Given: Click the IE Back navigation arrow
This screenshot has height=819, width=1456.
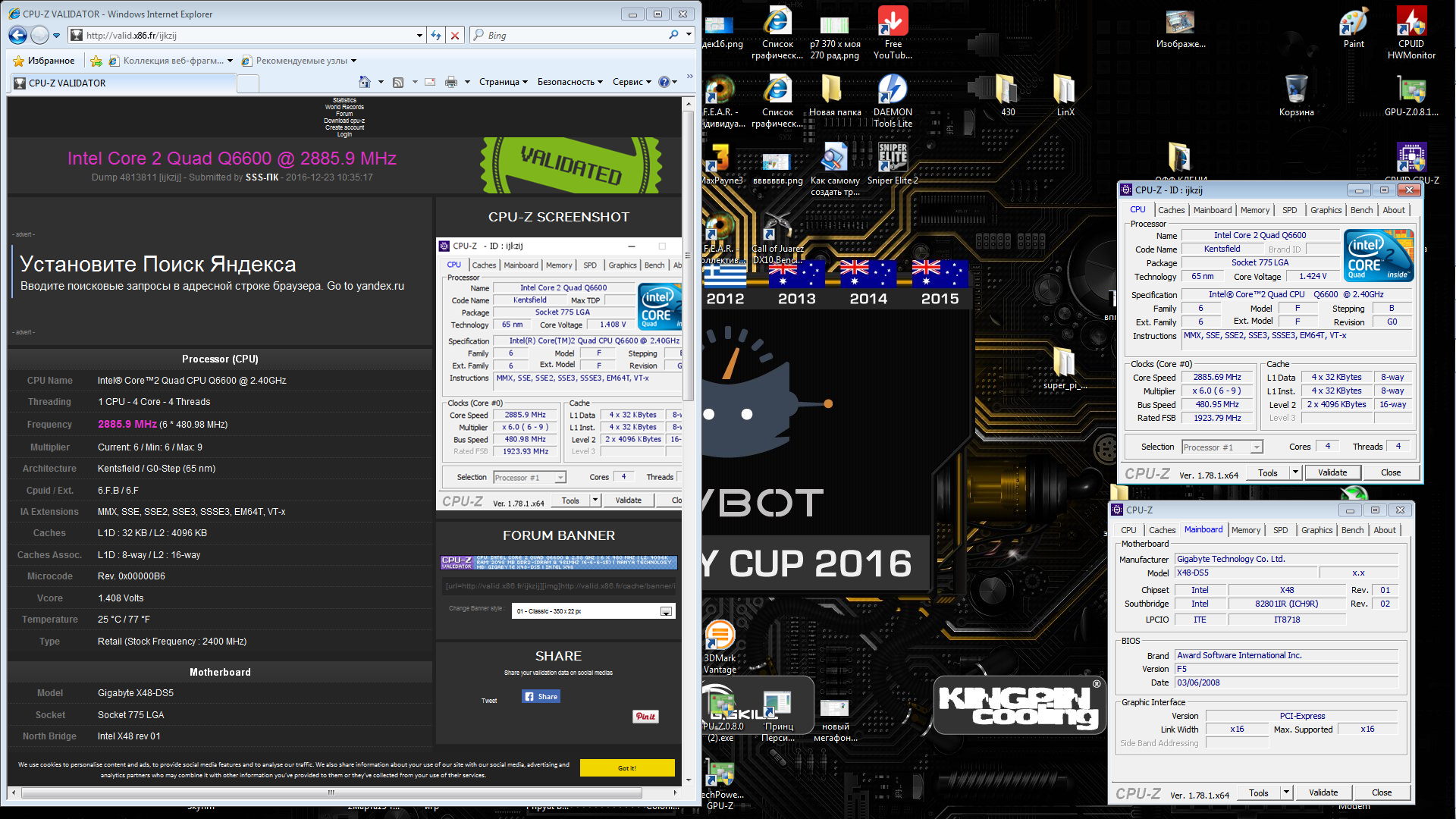Looking at the screenshot, I should click(x=18, y=35).
